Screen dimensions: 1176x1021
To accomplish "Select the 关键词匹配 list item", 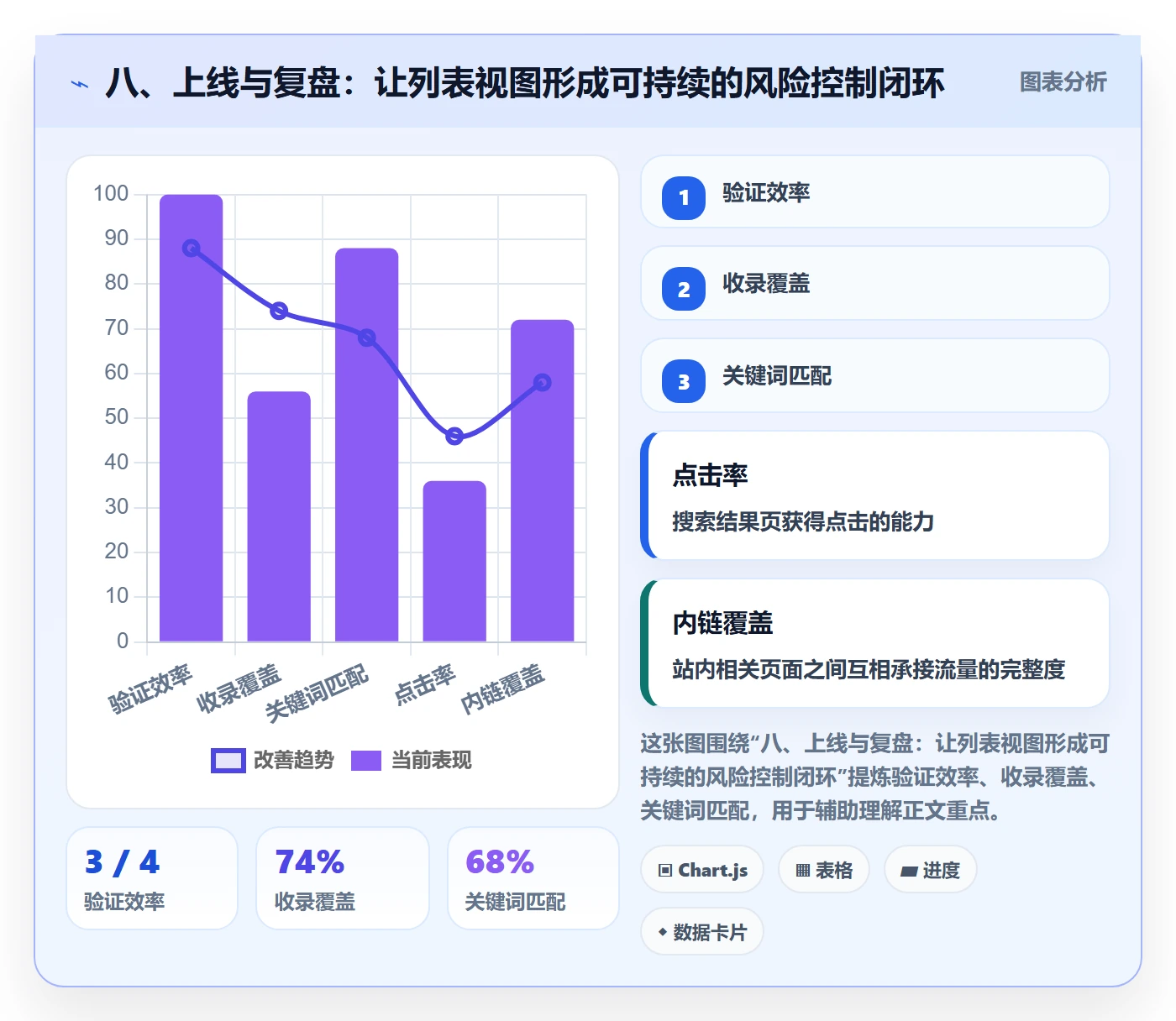I will (x=875, y=375).
